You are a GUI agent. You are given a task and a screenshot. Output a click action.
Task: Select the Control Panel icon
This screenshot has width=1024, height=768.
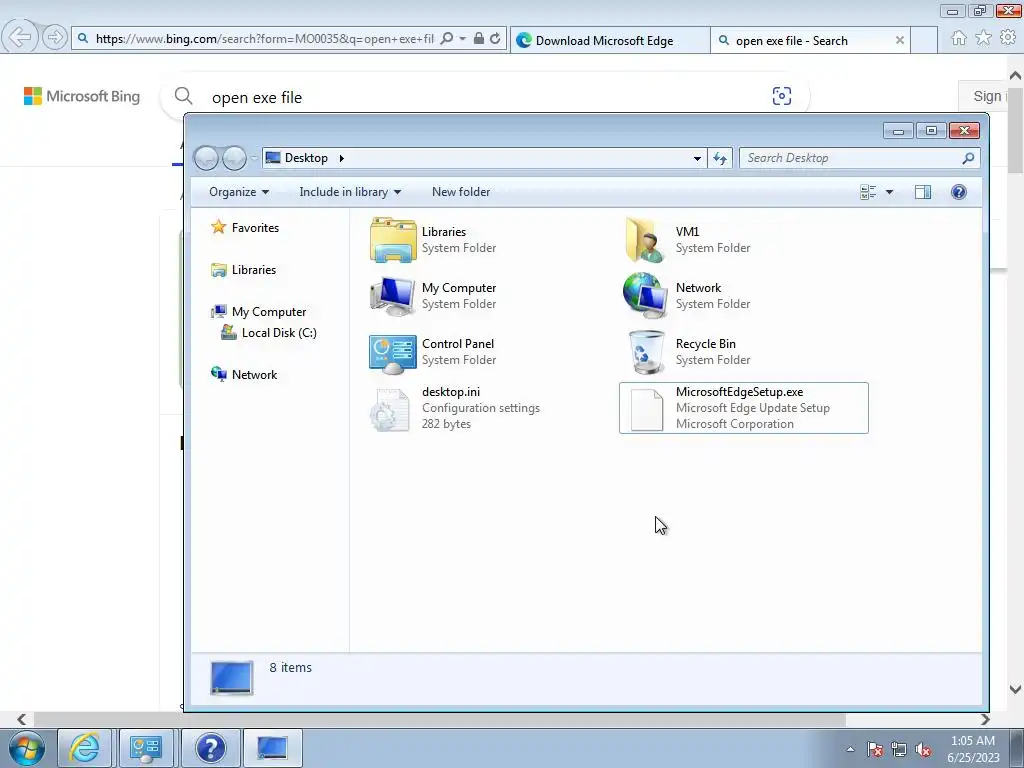(x=392, y=353)
